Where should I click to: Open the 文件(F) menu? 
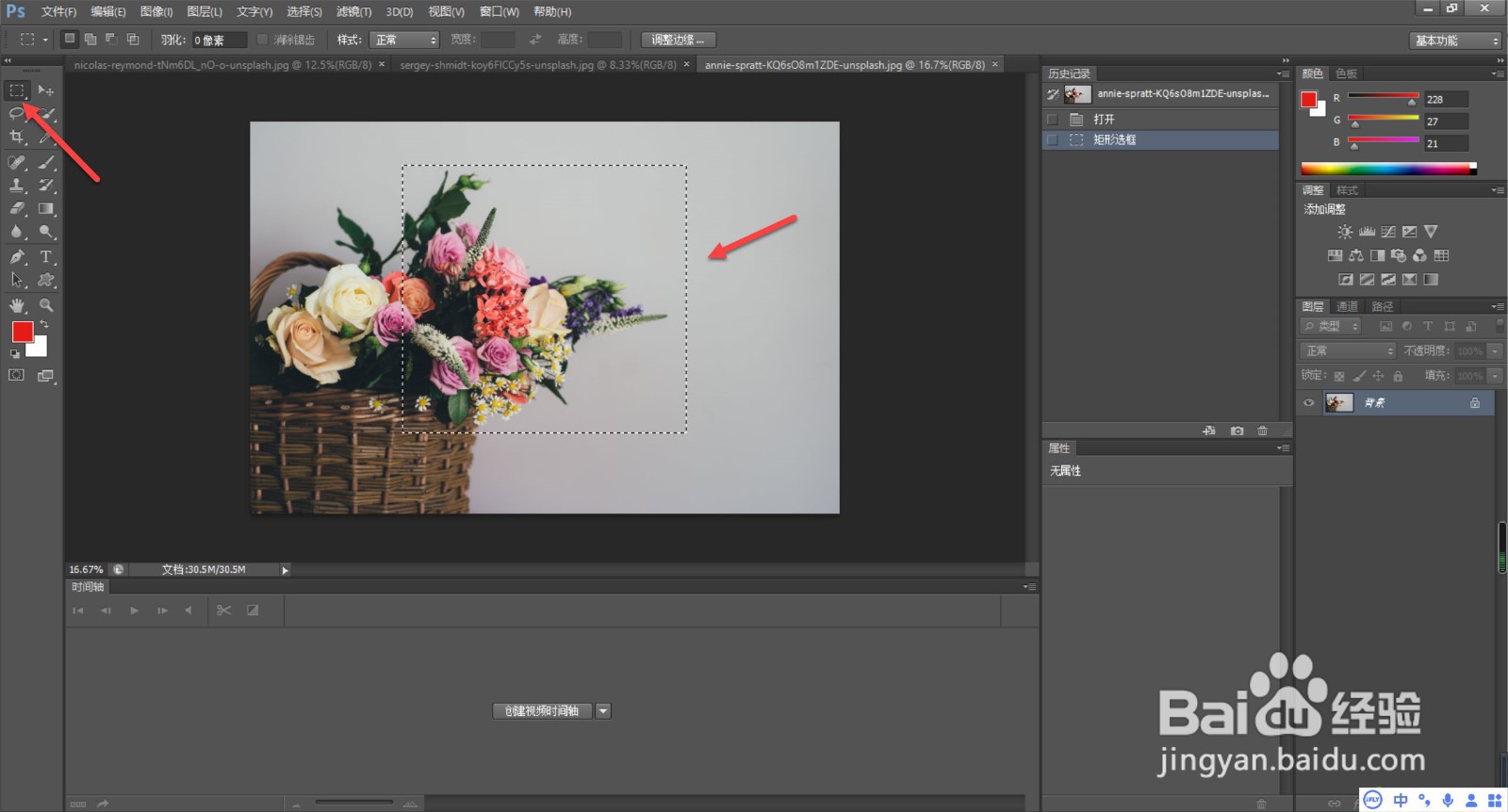pyautogui.click(x=58, y=11)
